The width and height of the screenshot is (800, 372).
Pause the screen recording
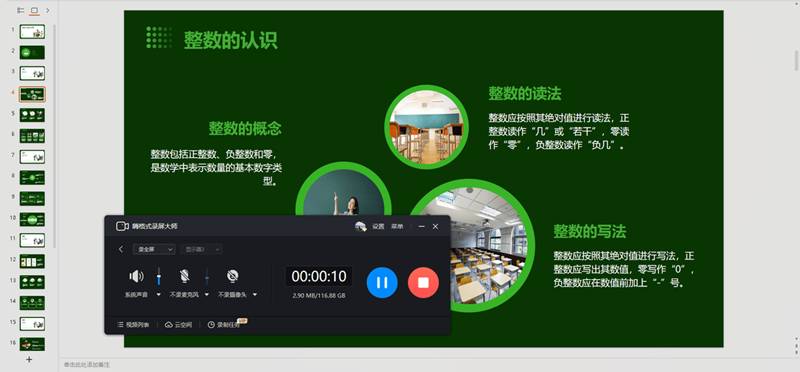(382, 282)
